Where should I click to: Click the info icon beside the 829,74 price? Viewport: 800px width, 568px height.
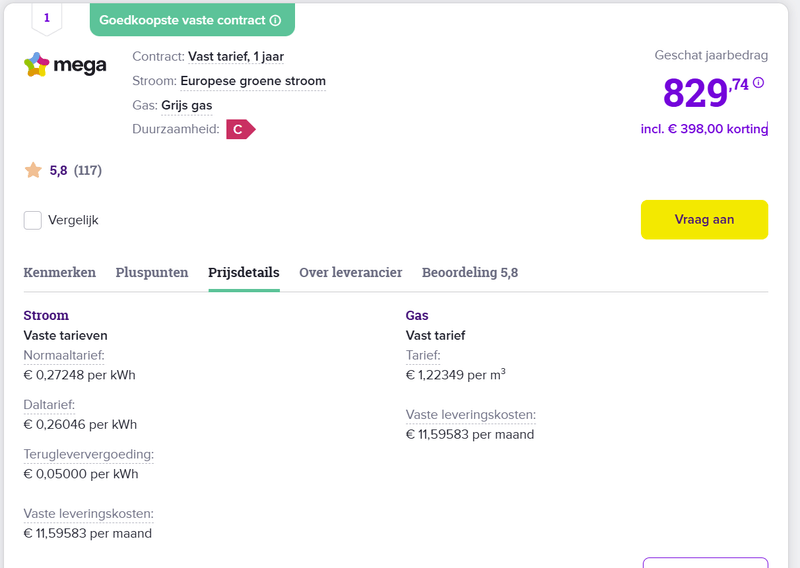pos(758,83)
